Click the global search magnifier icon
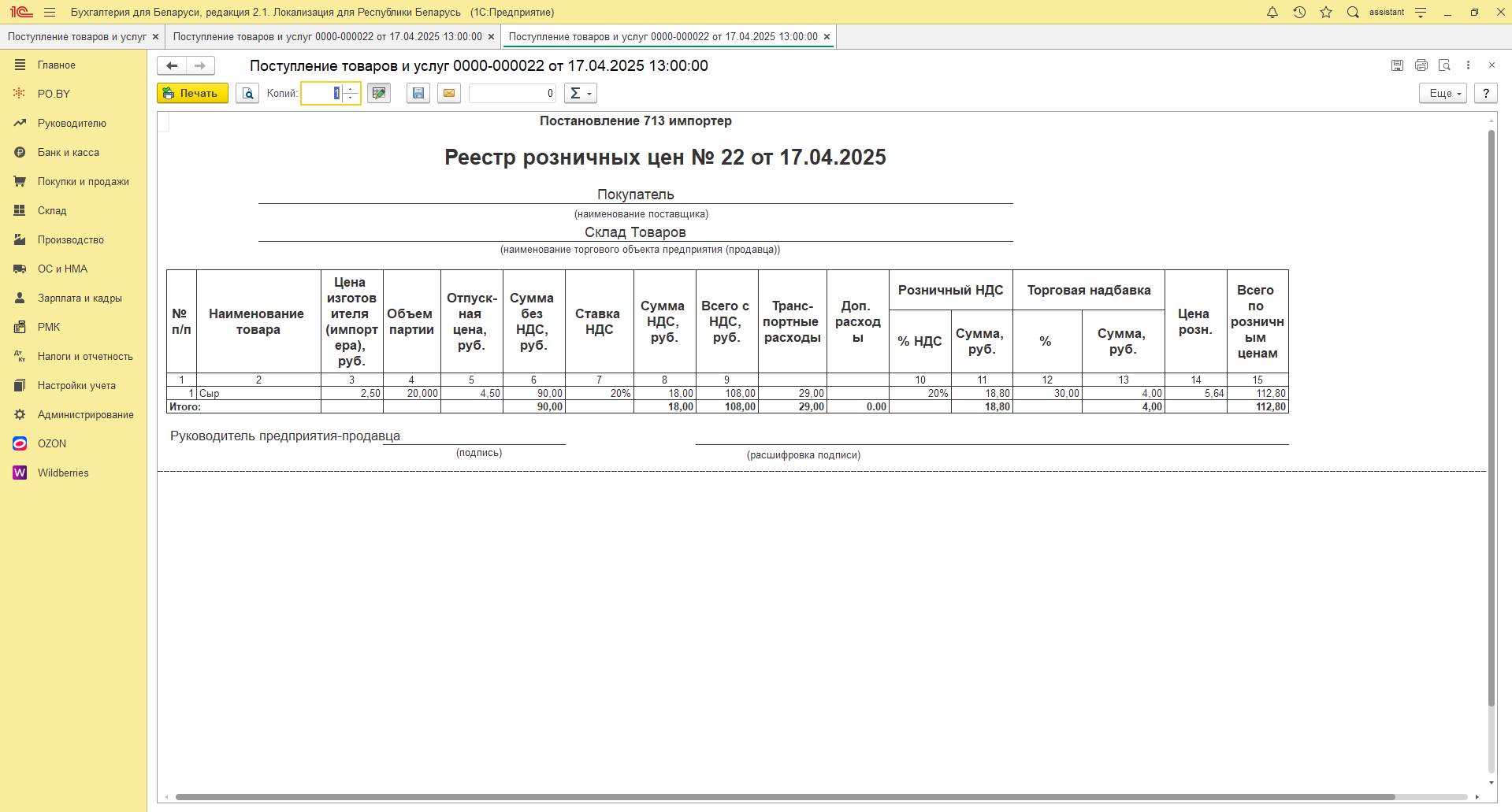The width and height of the screenshot is (1512, 812). [1353, 13]
